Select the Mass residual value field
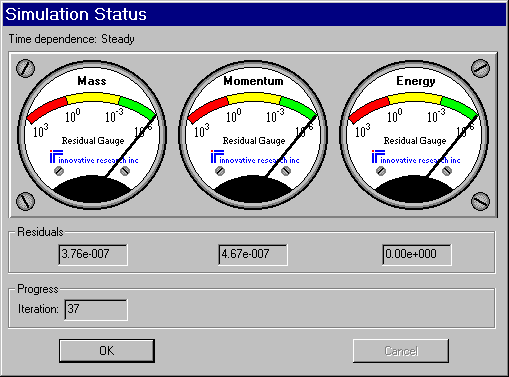The image size is (509, 377). 93,255
